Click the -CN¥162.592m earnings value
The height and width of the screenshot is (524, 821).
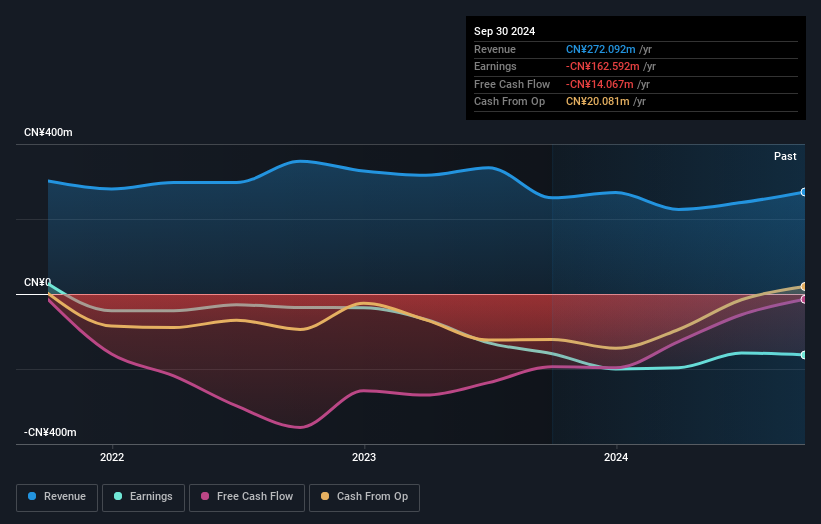coord(602,66)
